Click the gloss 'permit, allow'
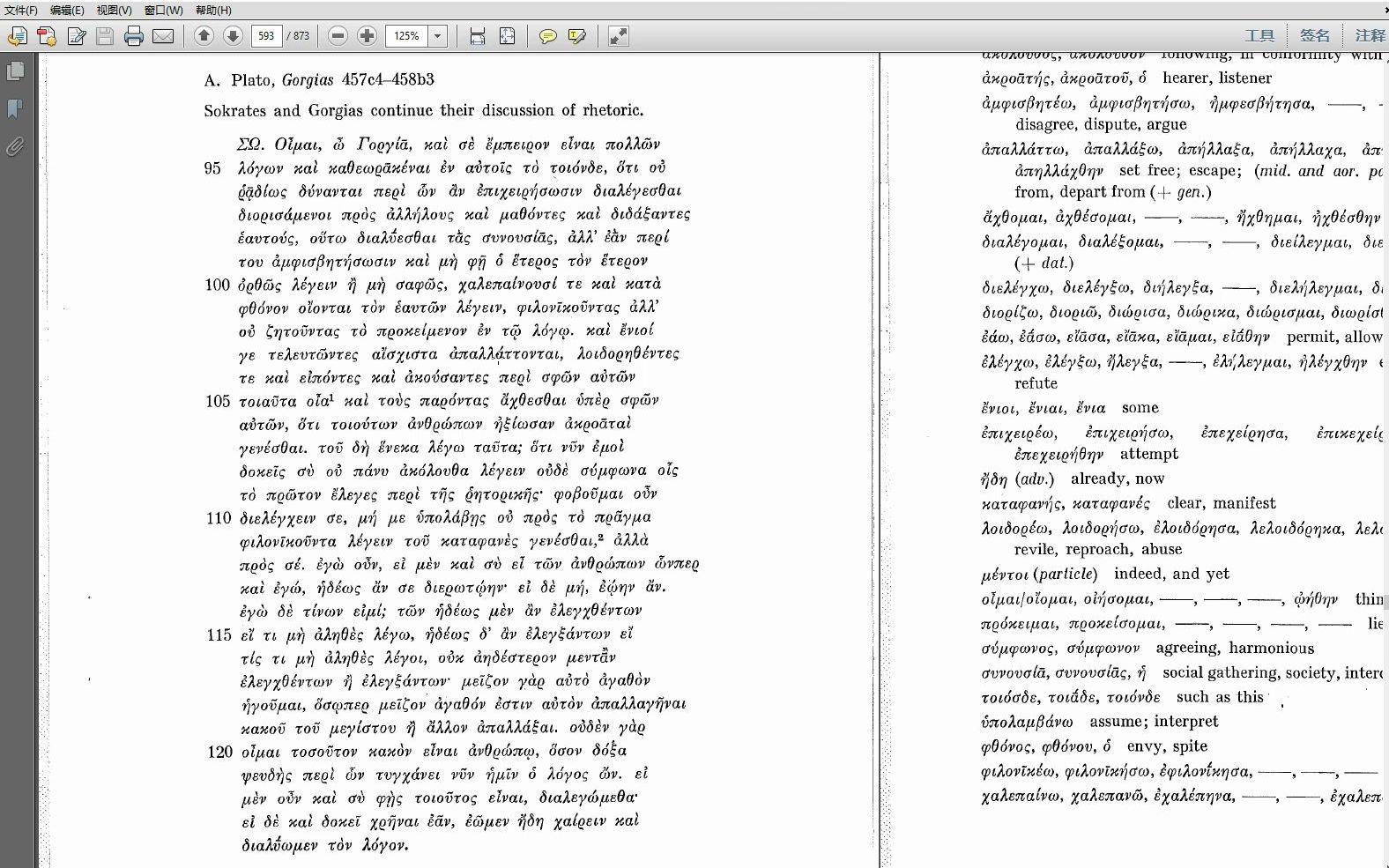 1334,337
